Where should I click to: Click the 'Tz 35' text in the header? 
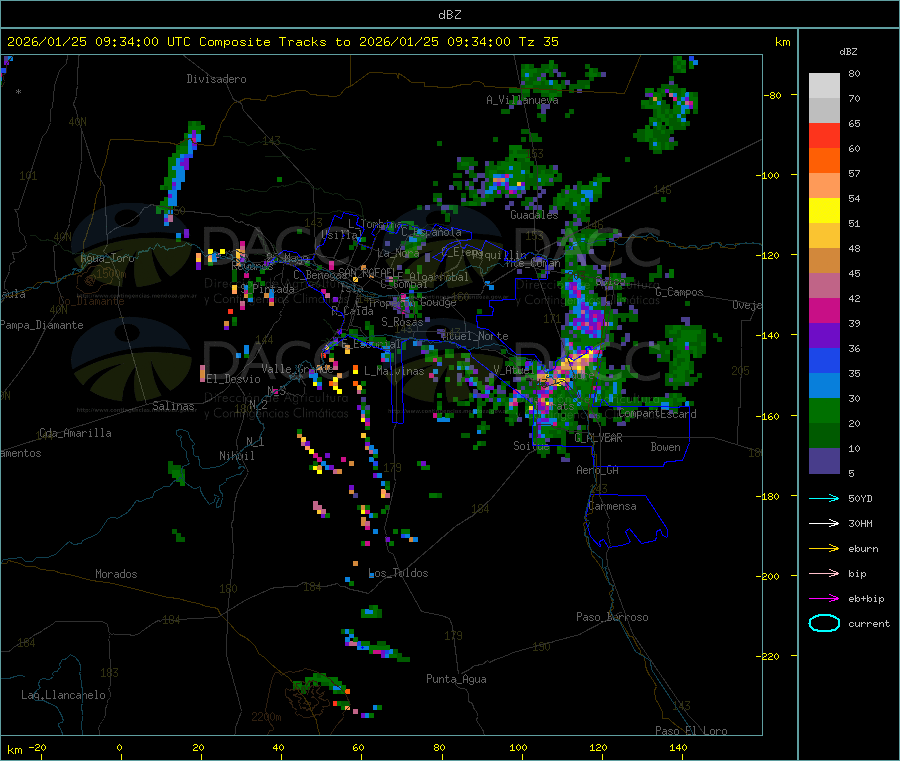538,42
